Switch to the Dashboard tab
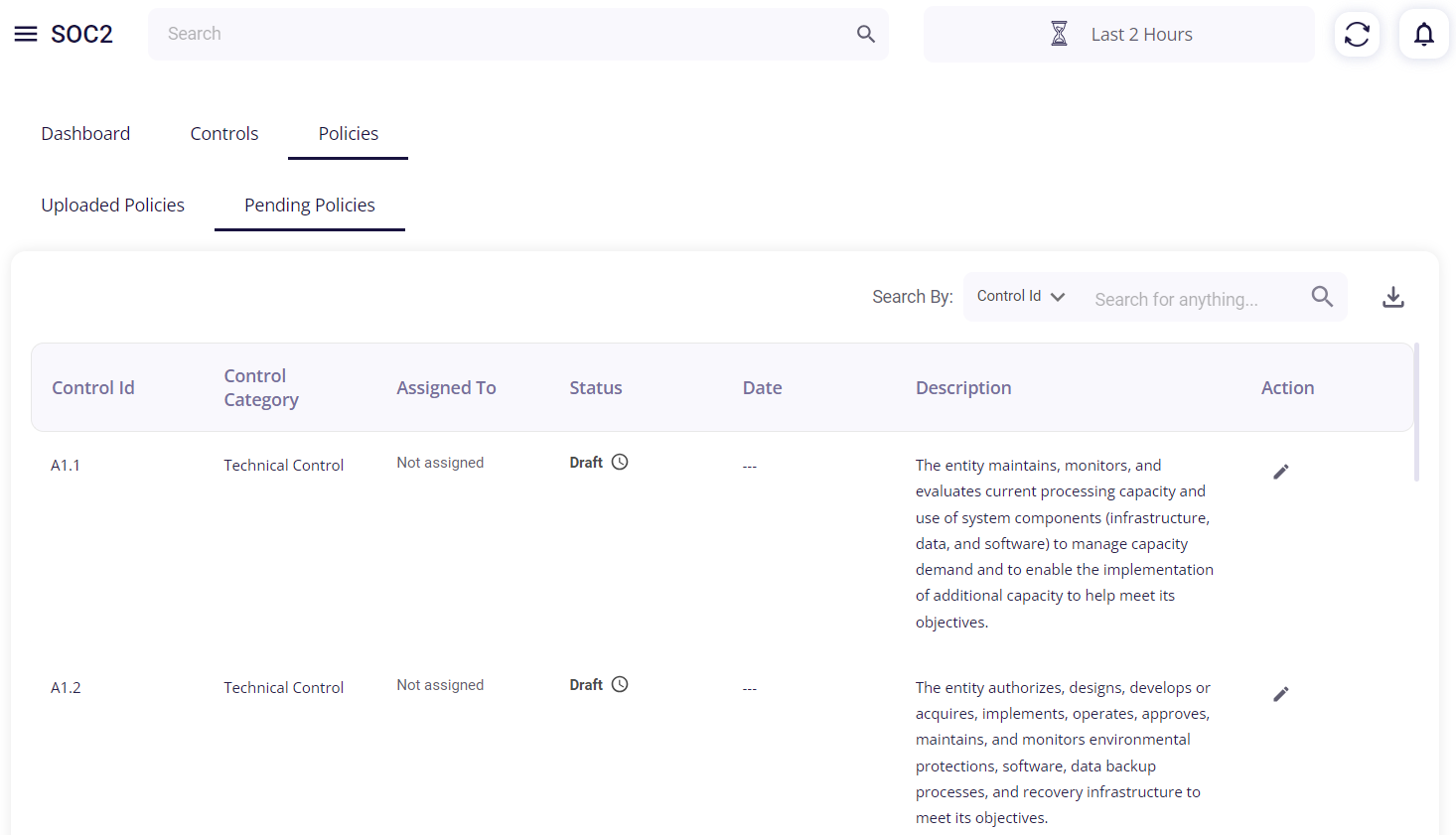Viewport: 1456px width, 835px height. pyautogui.click(x=85, y=133)
